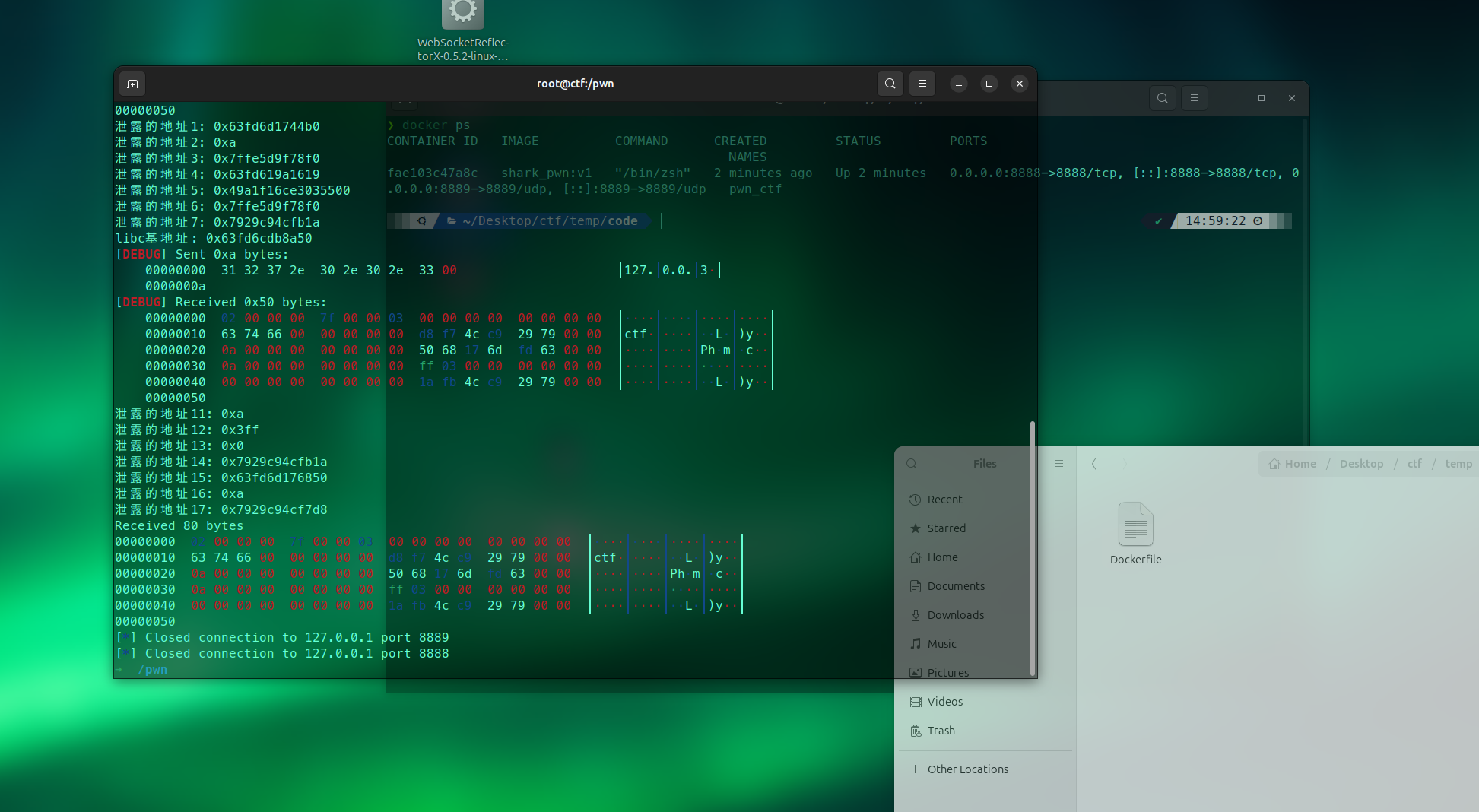The image size is (1479, 812).
Task: Click the 'Received 80 bytes' line
Action: pos(179,526)
